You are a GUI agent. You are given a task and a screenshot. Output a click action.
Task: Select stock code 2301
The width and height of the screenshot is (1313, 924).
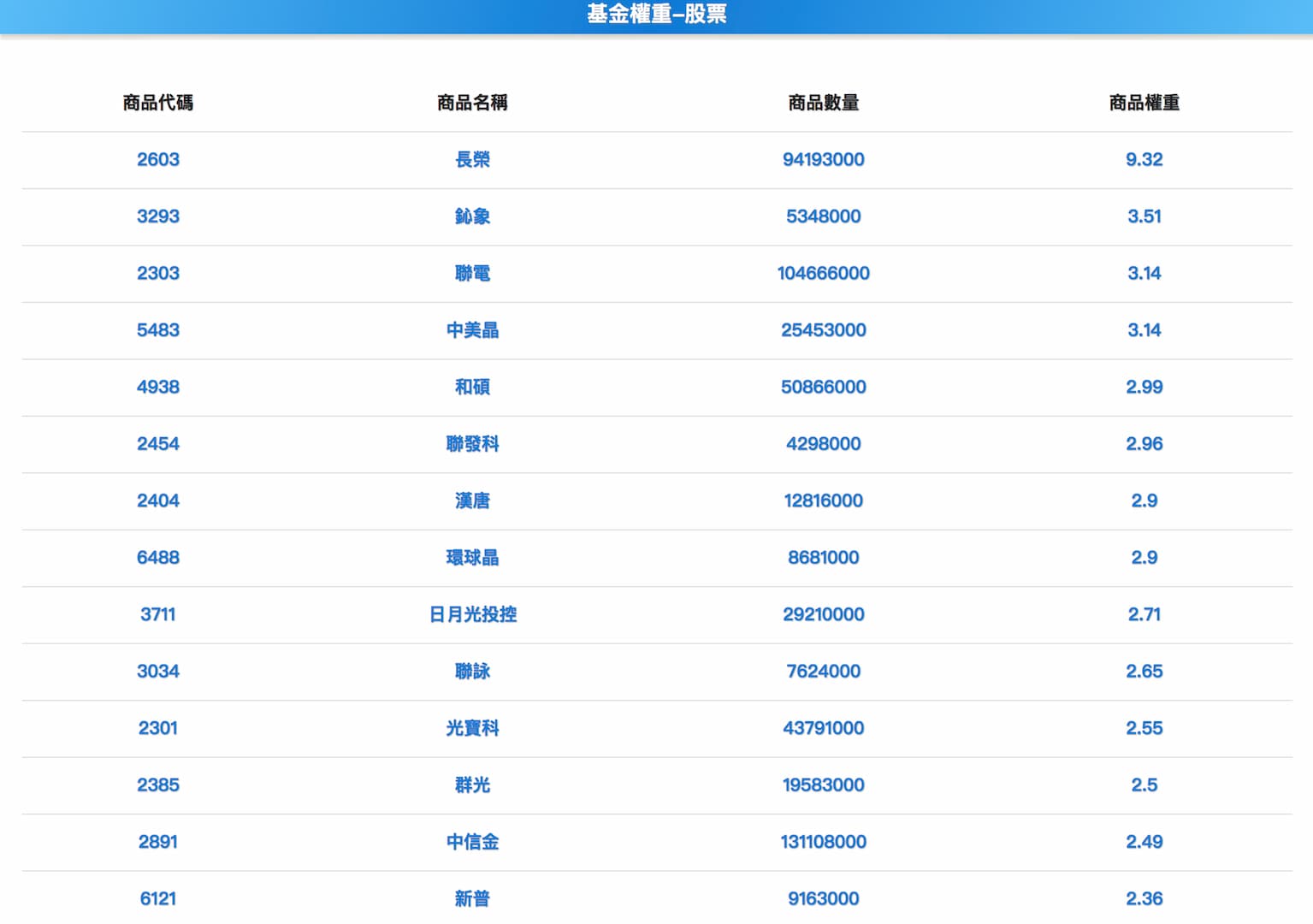pos(158,728)
